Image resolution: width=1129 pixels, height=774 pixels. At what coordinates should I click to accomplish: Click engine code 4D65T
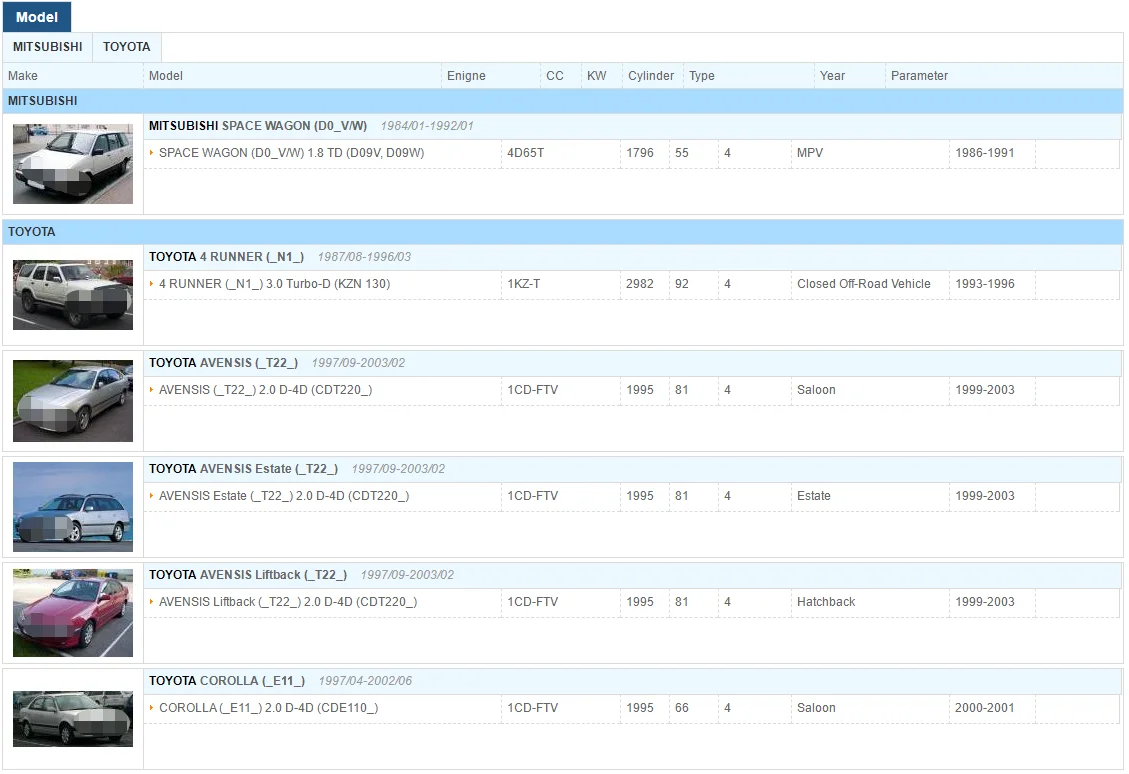[x=526, y=153]
